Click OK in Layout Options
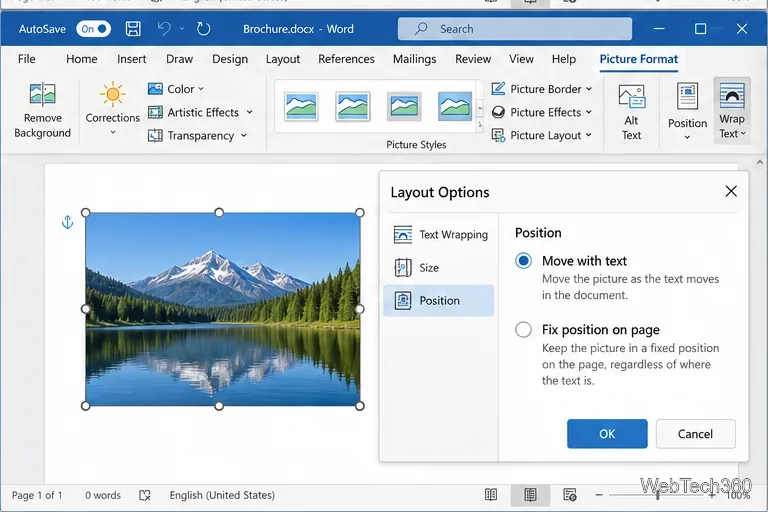Viewport: 768px width, 512px height. (x=607, y=434)
